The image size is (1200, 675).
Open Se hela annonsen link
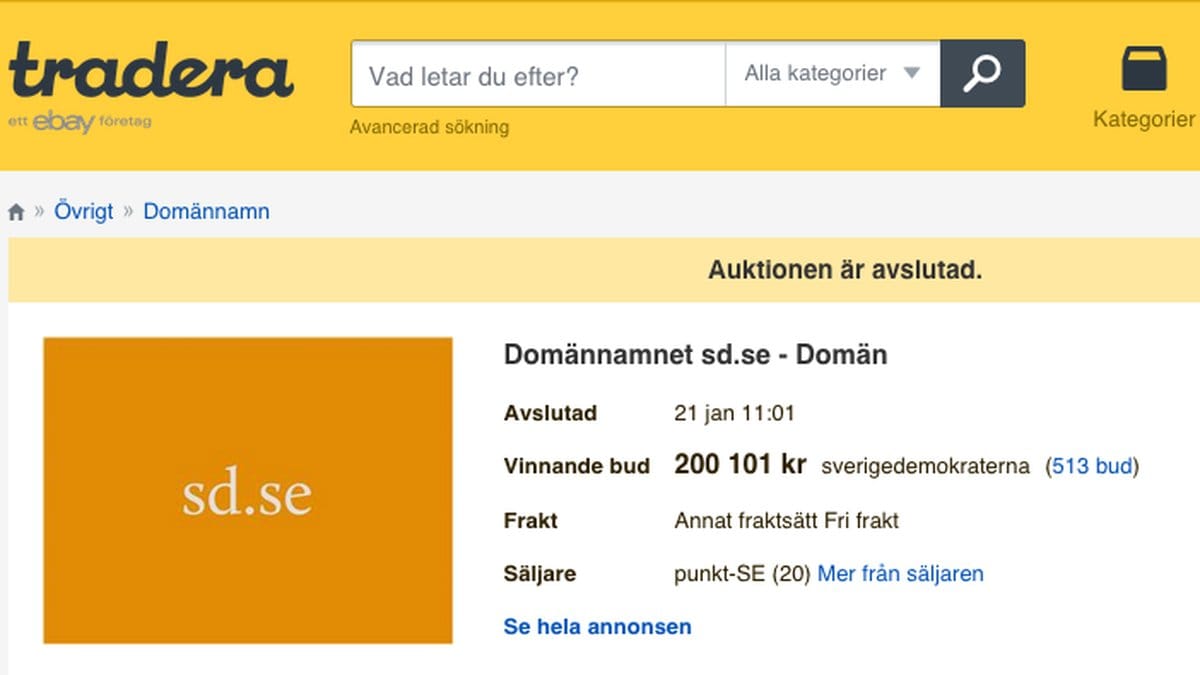(x=598, y=627)
